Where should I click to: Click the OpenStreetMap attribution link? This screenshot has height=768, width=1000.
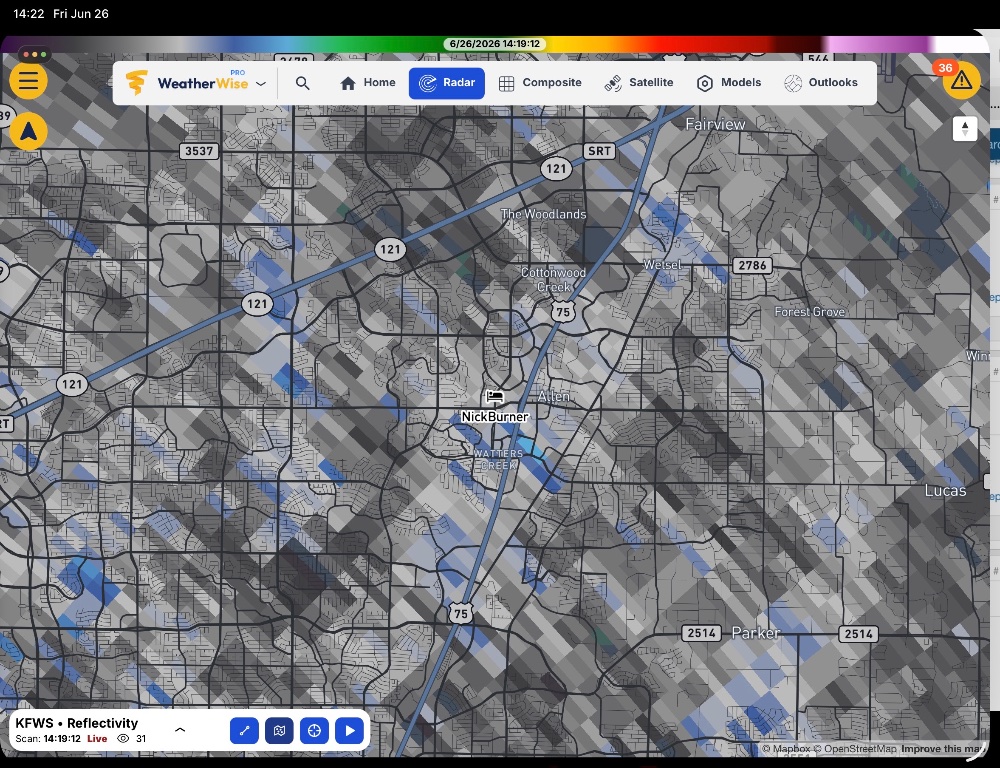pos(855,748)
